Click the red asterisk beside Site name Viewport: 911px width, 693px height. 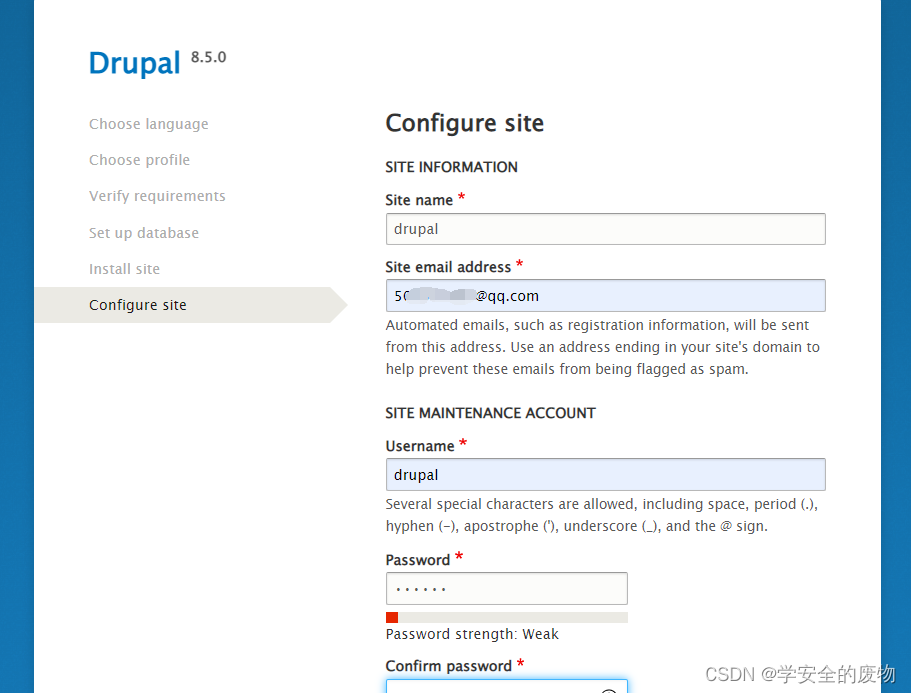click(x=462, y=195)
